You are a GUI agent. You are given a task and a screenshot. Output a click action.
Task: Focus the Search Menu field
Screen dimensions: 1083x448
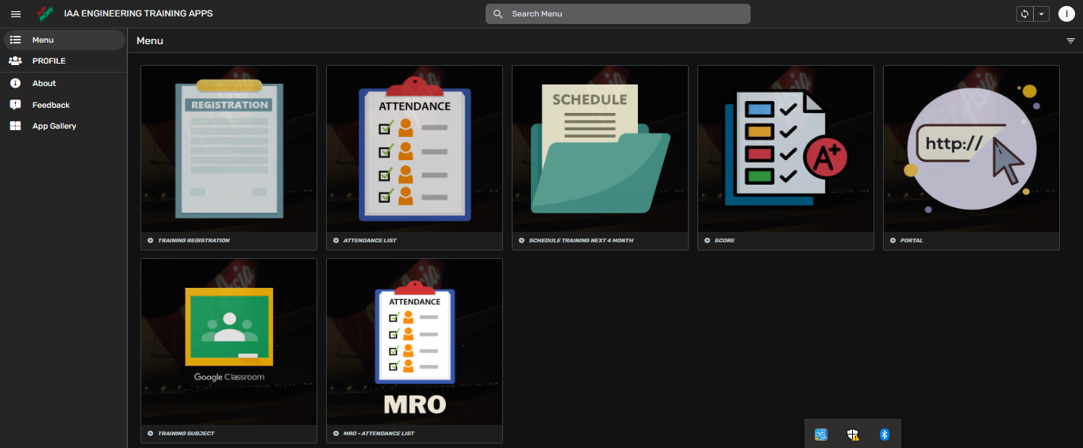click(x=617, y=14)
